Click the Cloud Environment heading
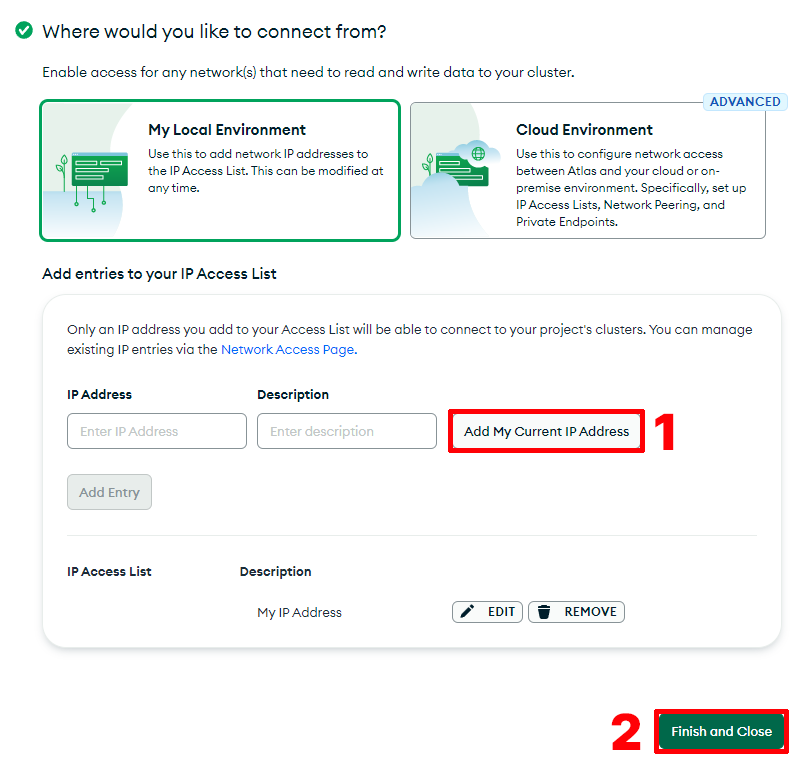 (x=584, y=130)
